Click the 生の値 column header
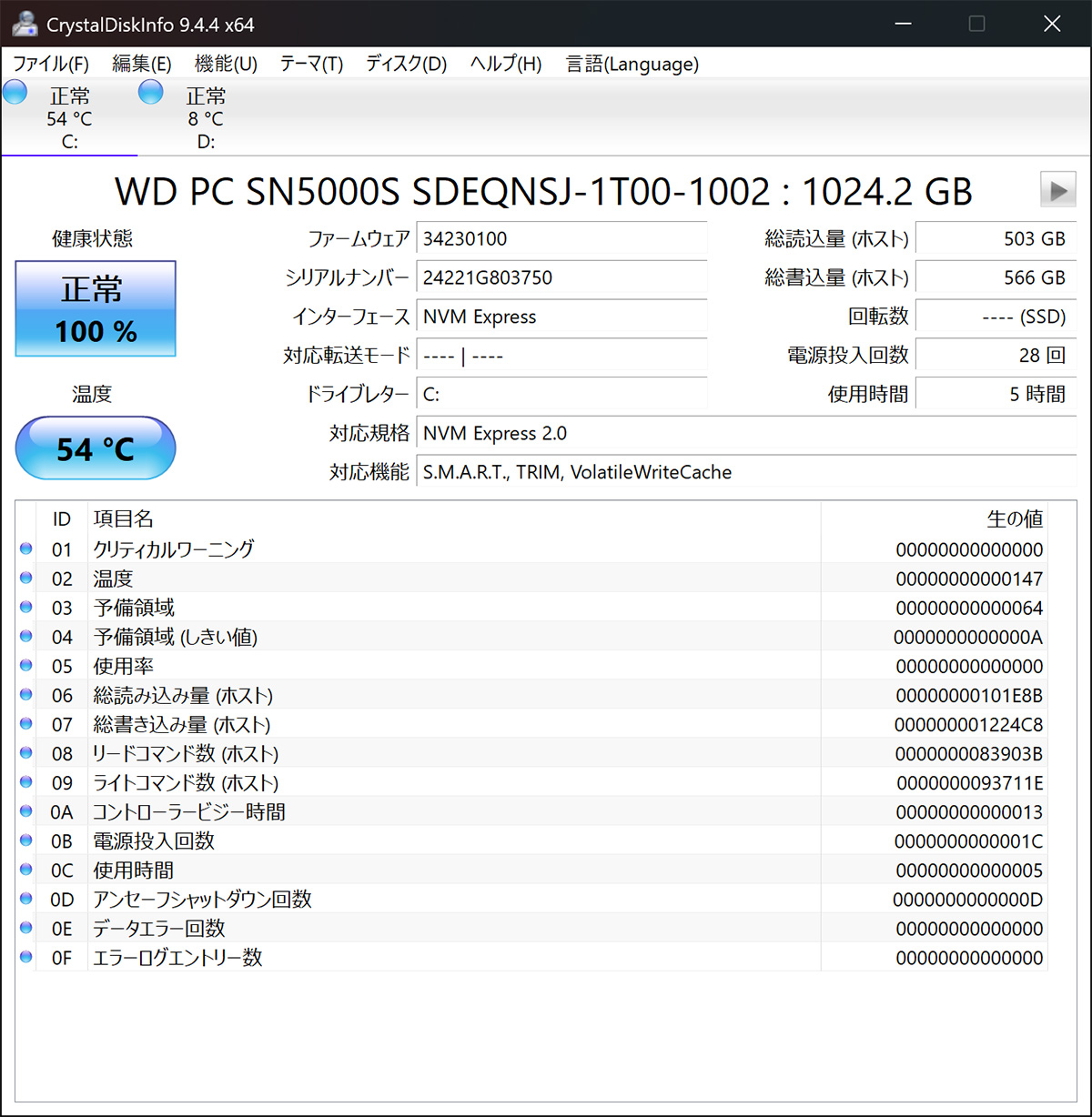This screenshot has width=1092, height=1117. [935, 518]
